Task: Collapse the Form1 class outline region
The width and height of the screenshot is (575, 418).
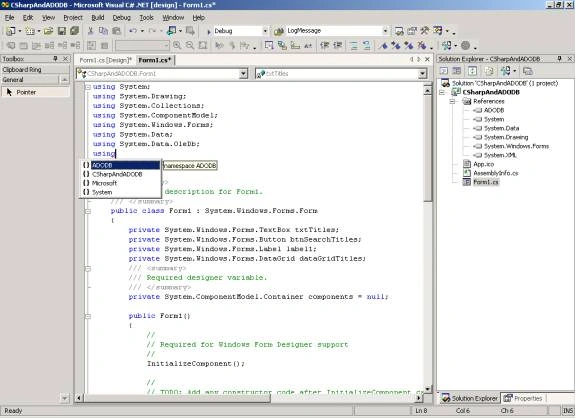Action: [x=88, y=211]
